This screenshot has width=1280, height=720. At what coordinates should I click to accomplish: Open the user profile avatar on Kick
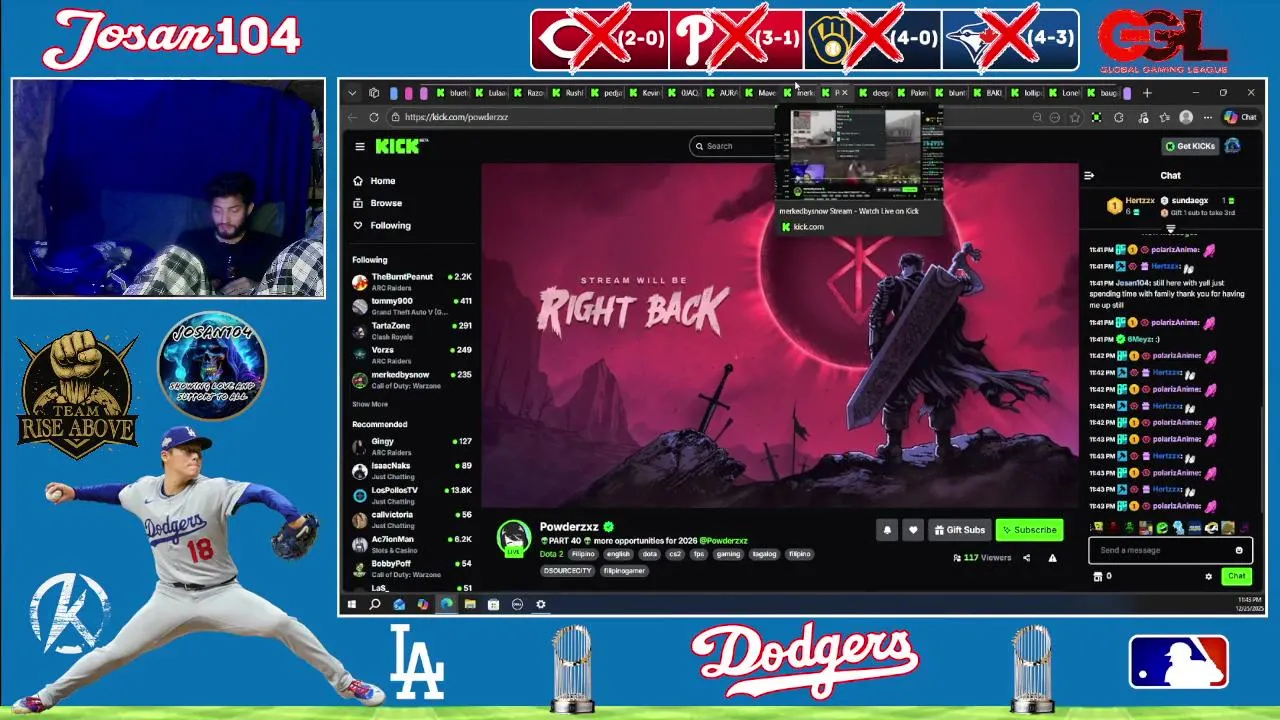[1233, 146]
